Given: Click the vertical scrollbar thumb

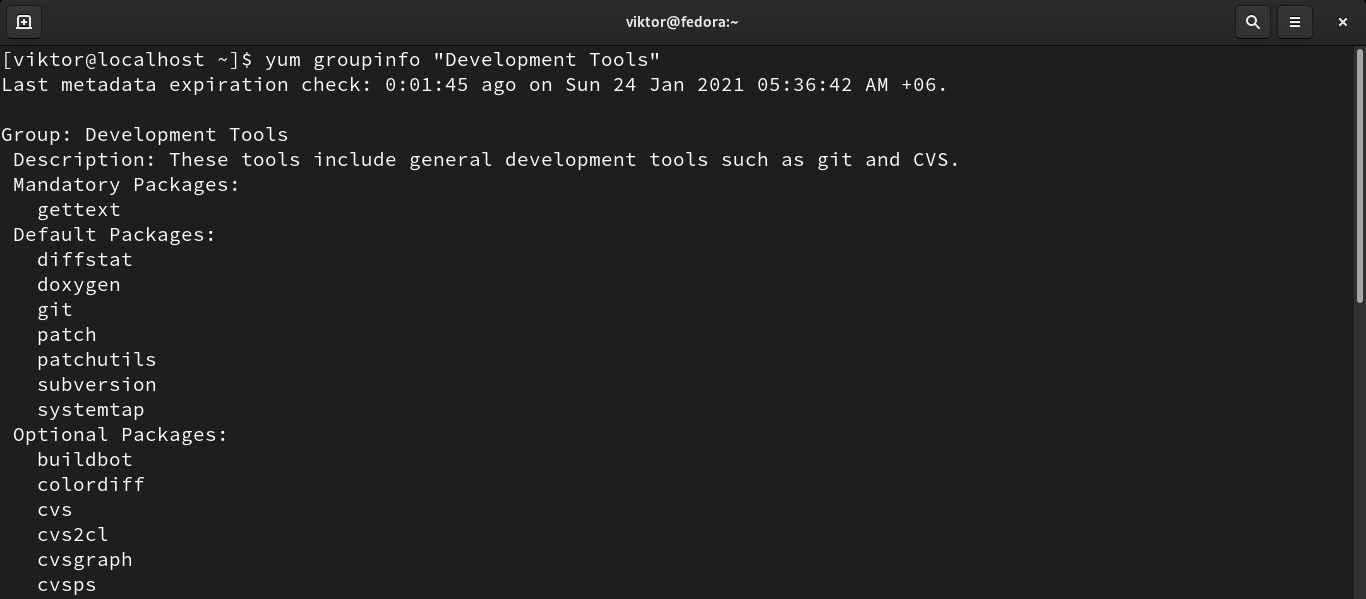Looking at the screenshot, I should 1359,175.
